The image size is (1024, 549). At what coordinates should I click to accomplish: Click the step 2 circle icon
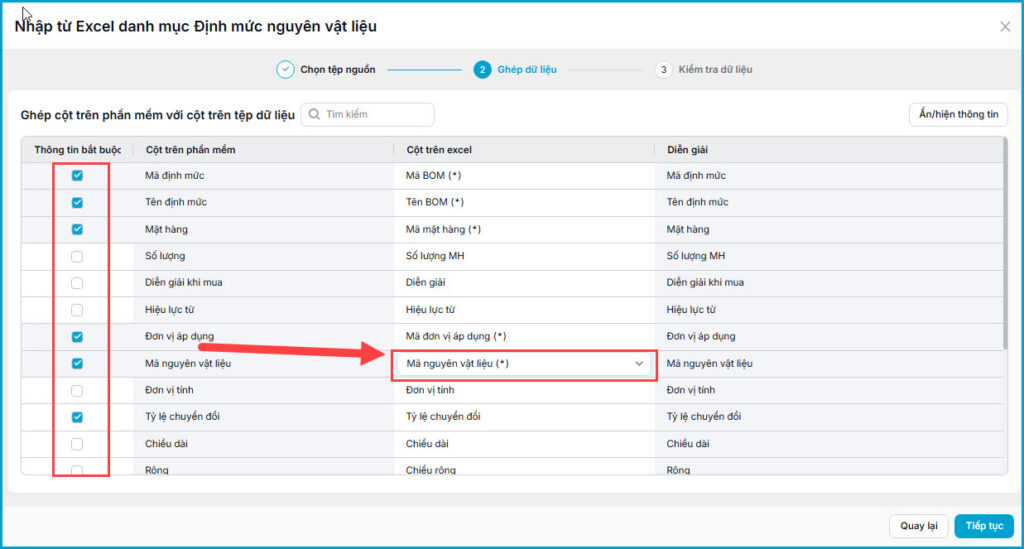point(483,69)
